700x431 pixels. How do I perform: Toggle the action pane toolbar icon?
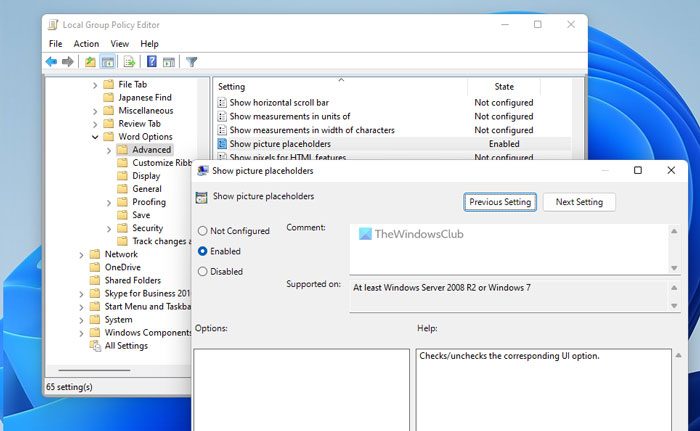point(169,62)
